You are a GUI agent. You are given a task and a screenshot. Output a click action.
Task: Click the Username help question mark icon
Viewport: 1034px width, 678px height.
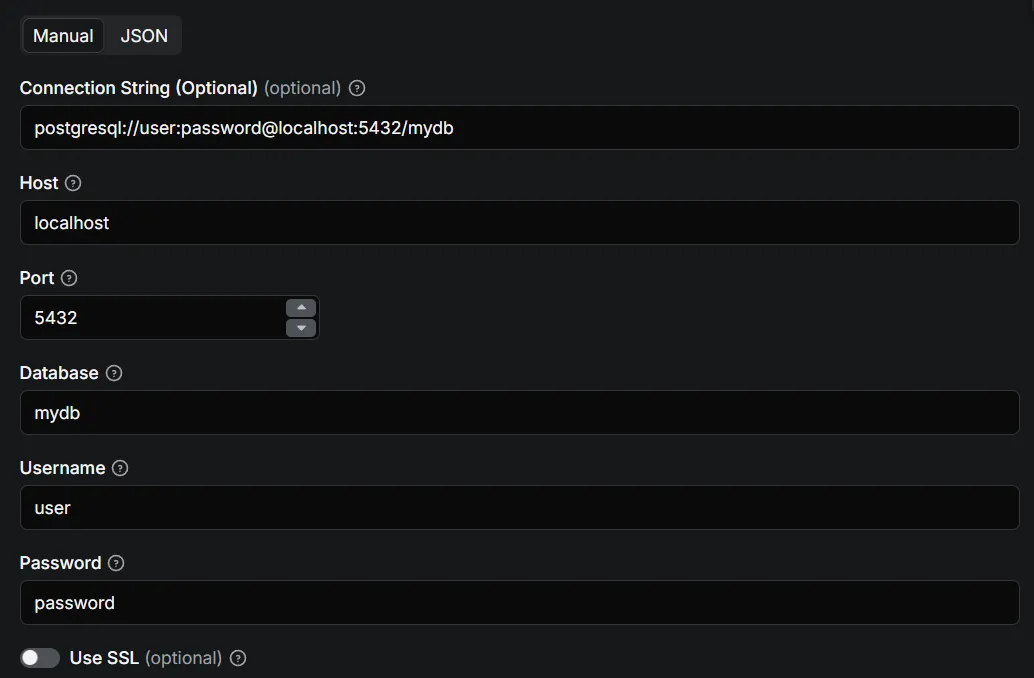[120, 468]
